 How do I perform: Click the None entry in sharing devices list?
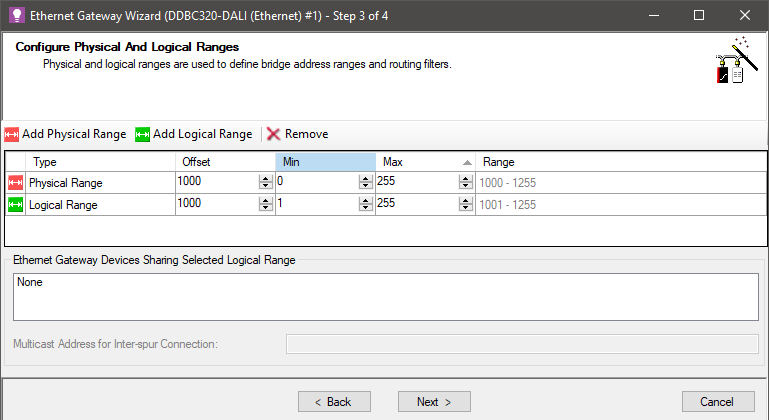(x=30, y=282)
